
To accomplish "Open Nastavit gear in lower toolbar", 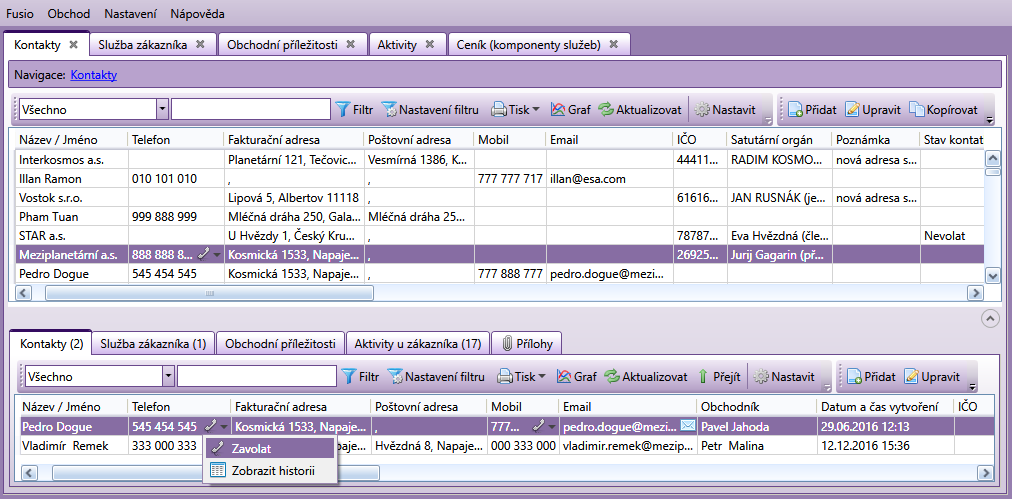I will pyautogui.click(x=784, y=376).
